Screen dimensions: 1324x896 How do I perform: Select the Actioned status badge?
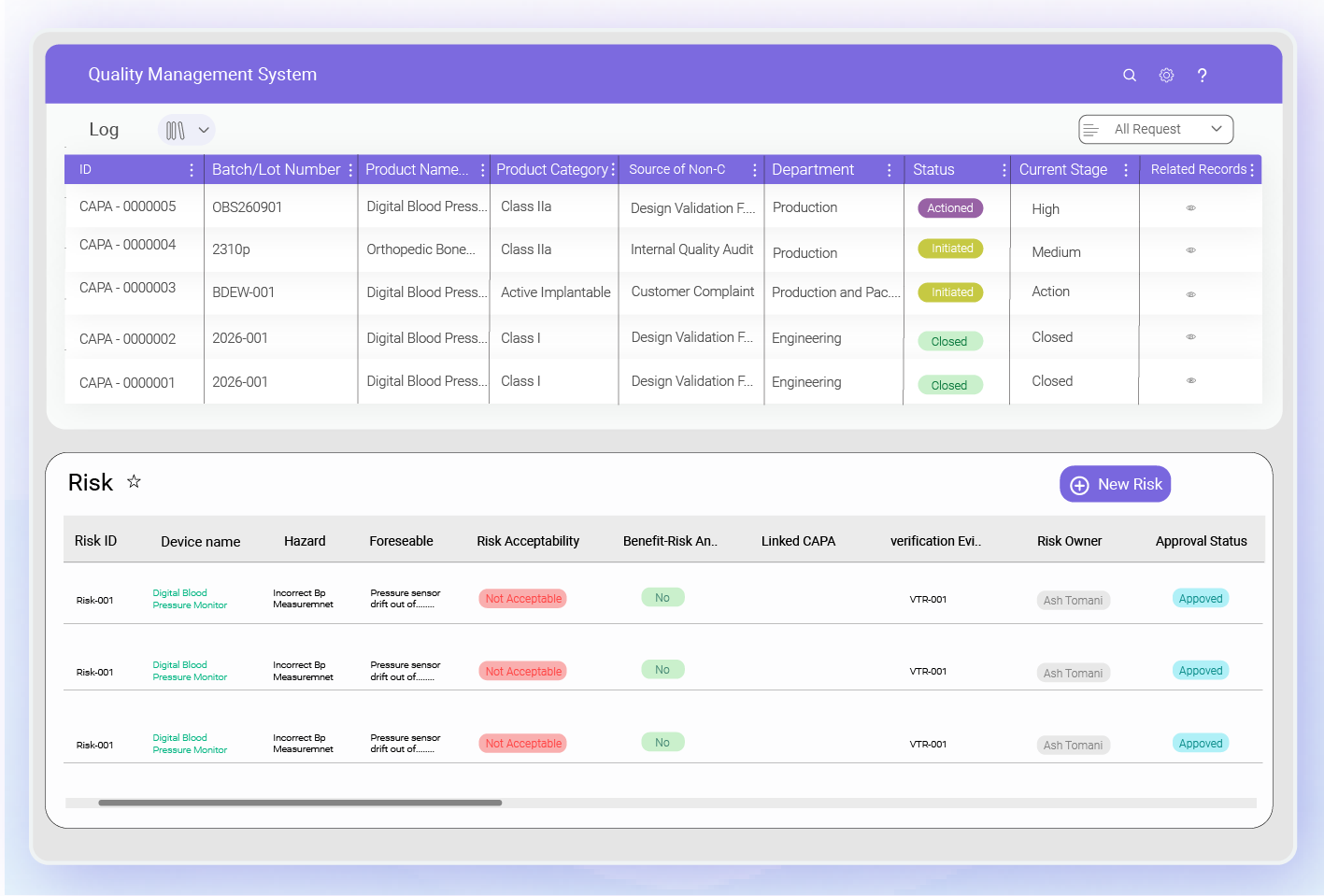pyautogui.click(x=950, y=208)
